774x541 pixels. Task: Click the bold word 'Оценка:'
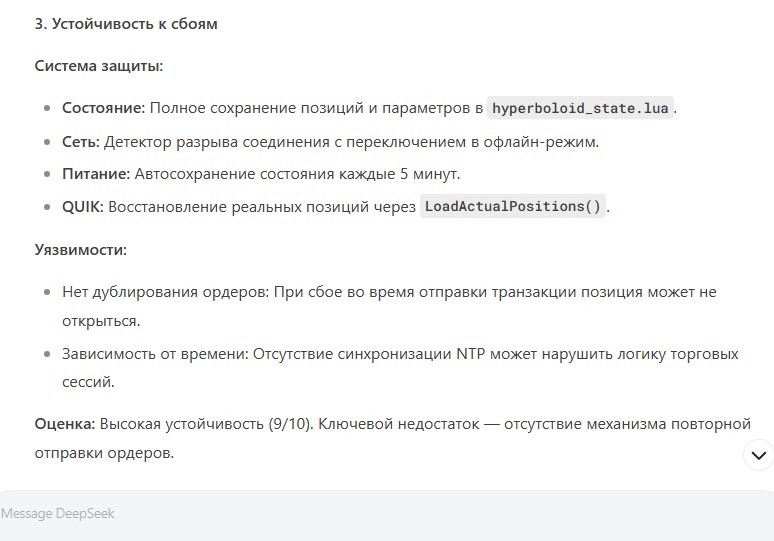[x=65, y=424]
